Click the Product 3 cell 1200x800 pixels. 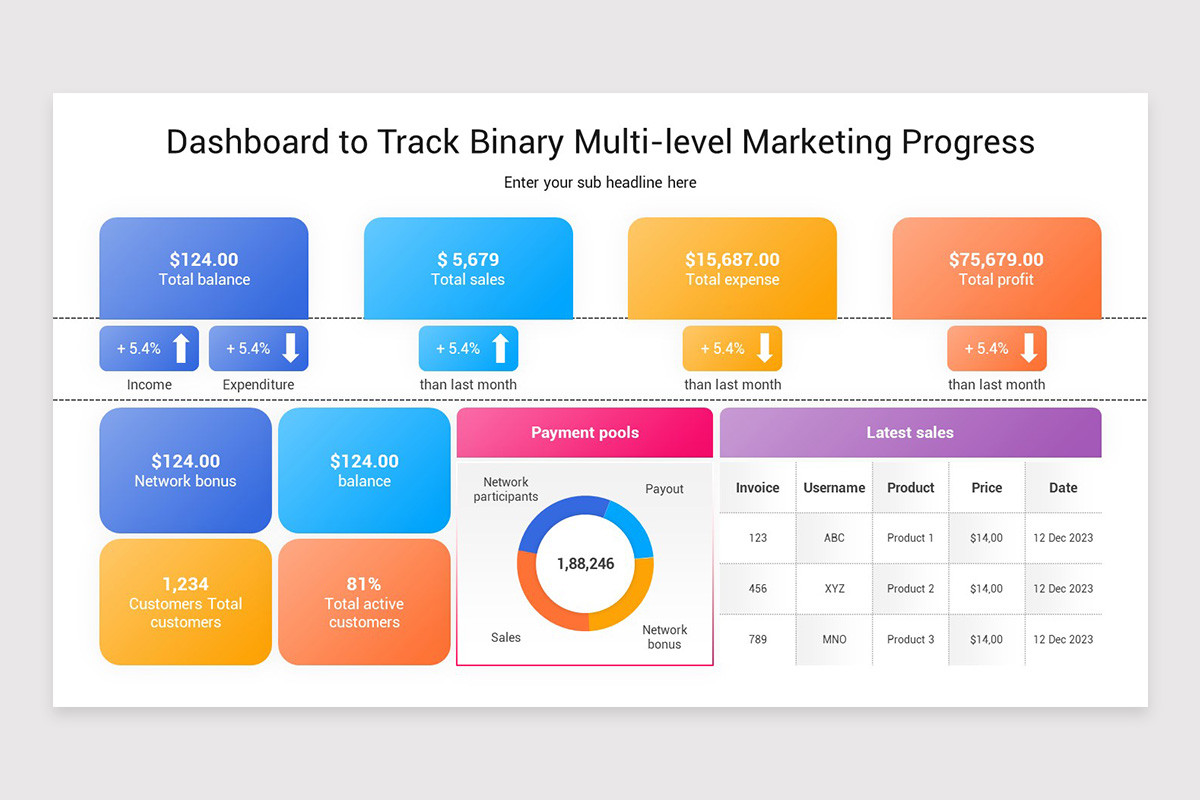(911, 640)
